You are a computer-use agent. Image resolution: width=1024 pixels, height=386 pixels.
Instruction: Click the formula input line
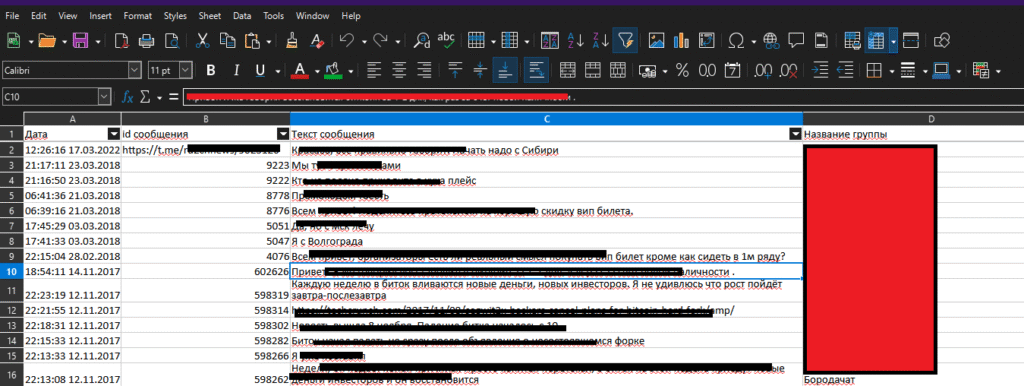(x=603, y=97)
